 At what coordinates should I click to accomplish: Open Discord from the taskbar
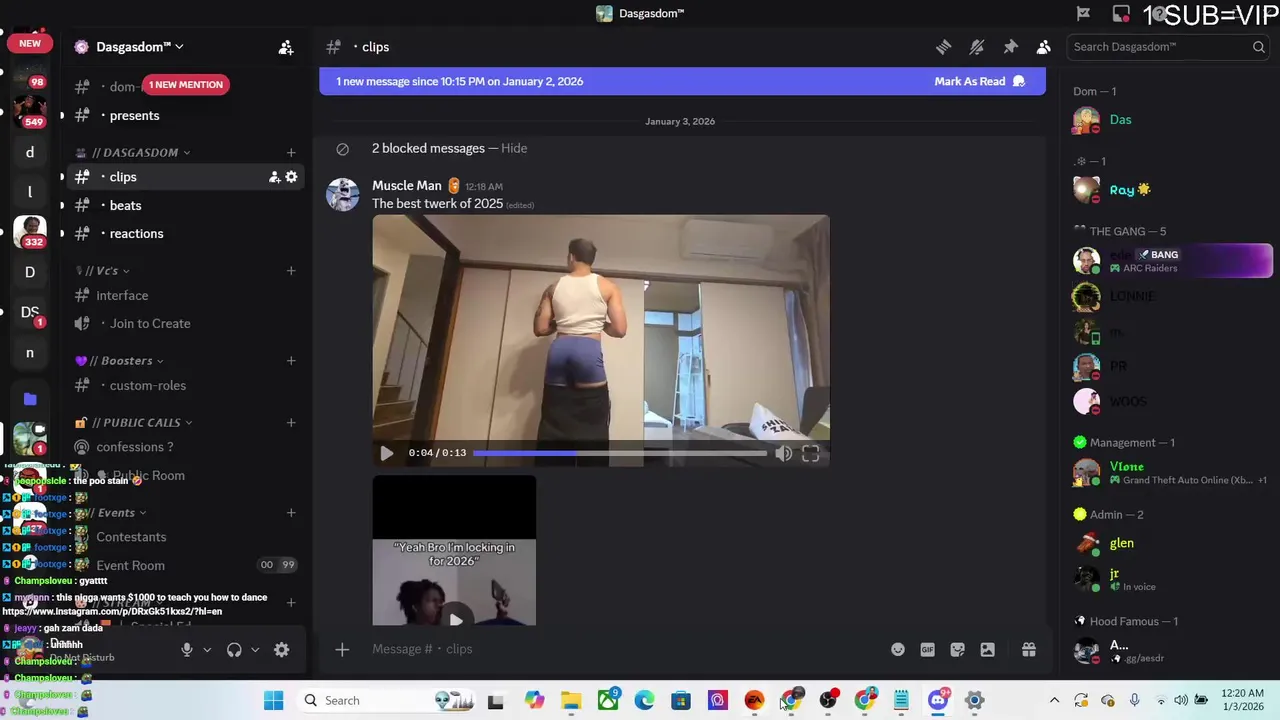click(938, 701)
